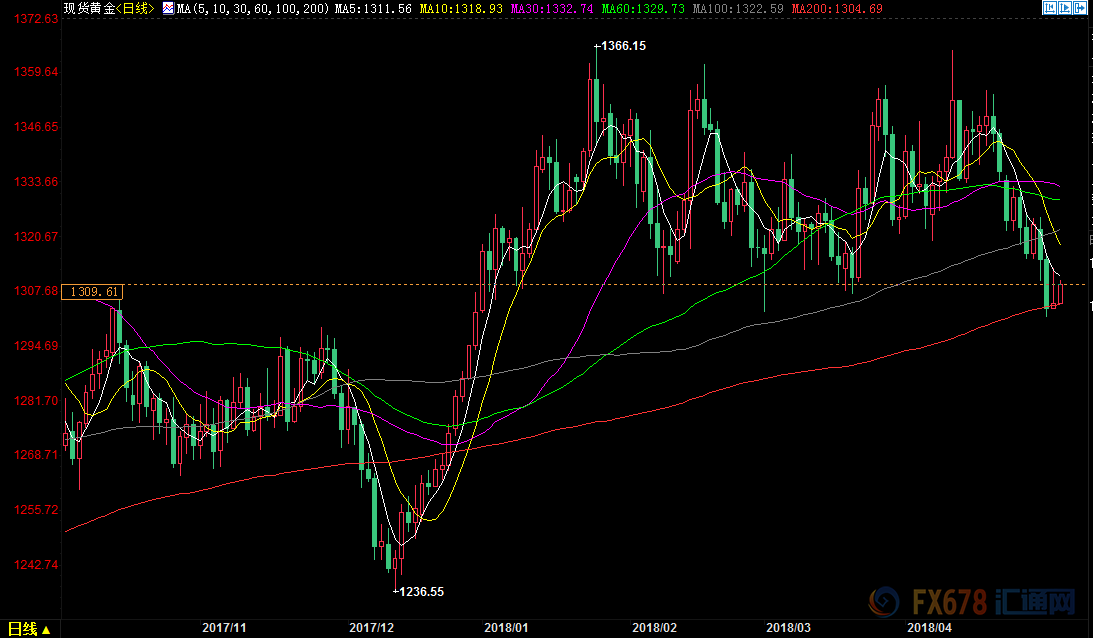Click the 1372.63 price axis label

[36, 19]
